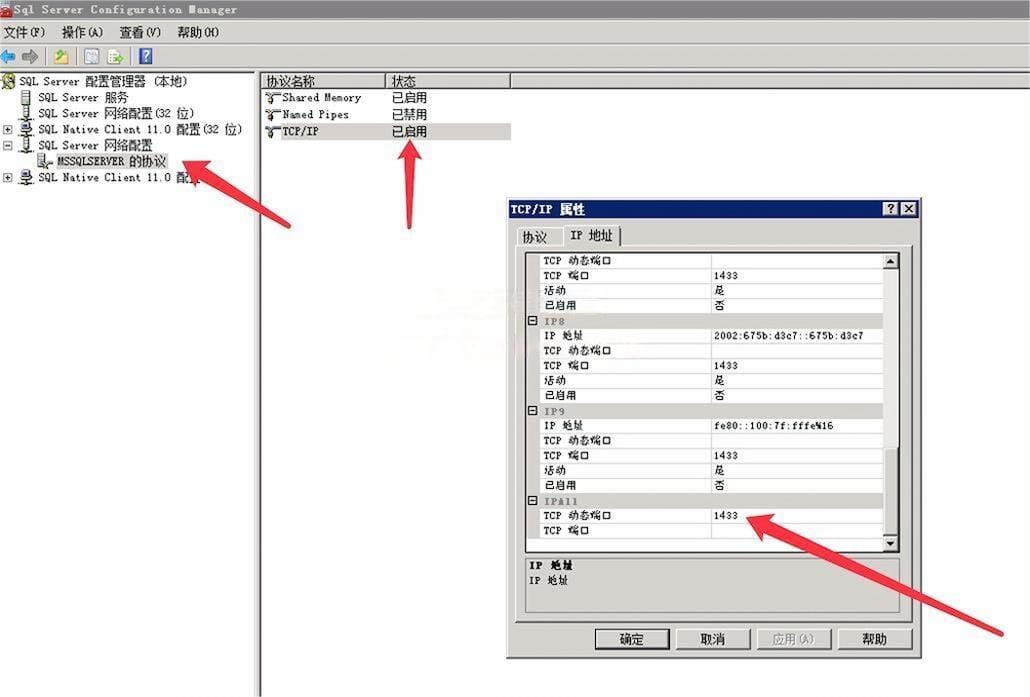Image resolution: width=1030 pixels, height=697 pixels.
Task: Collapse the SQL Server 网络配置 tree node
Action: coord(8,145)
